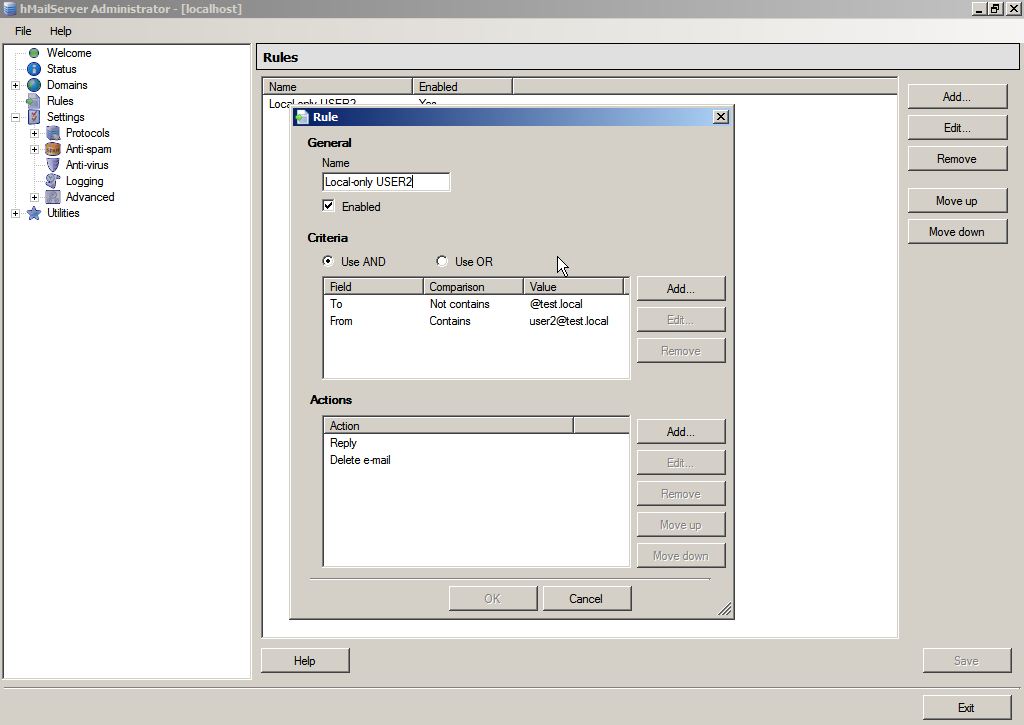Select the Use AND radio button
This screenshot has height=725, width=1024.
(328, 261)
